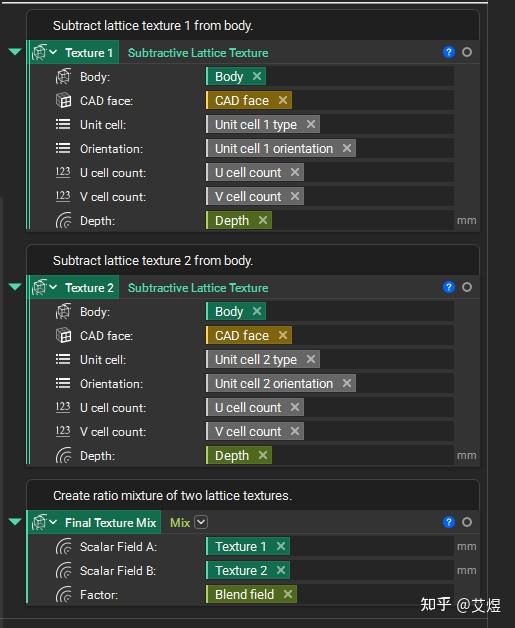
Task: Click Unit cell list icon in Texture 2
Action: (63, 359)
